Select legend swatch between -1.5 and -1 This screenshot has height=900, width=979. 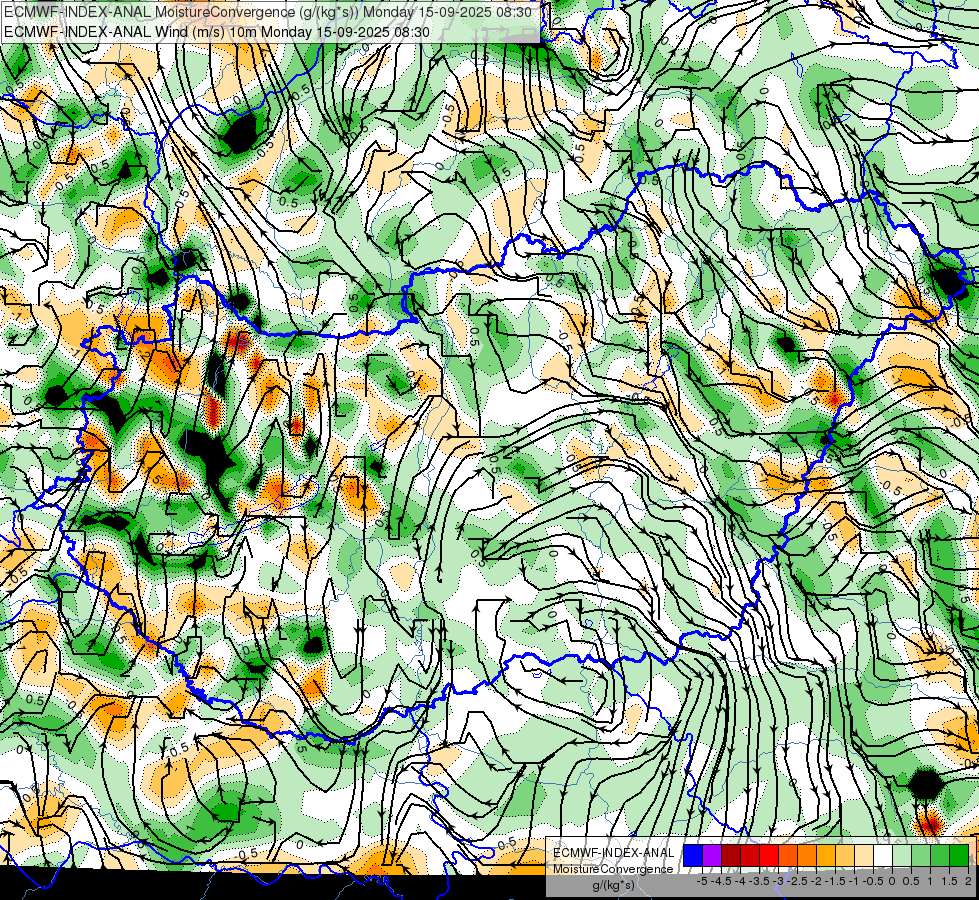(845, 855)
